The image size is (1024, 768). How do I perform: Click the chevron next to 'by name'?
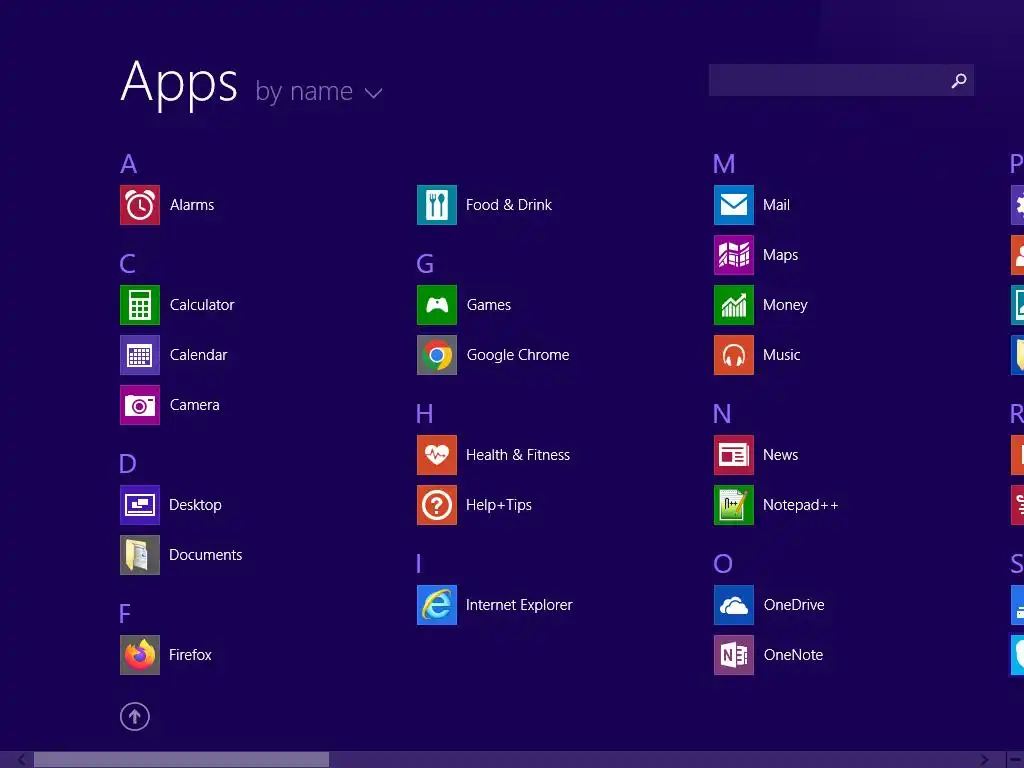pyautogui.click(x=374, y=93)
